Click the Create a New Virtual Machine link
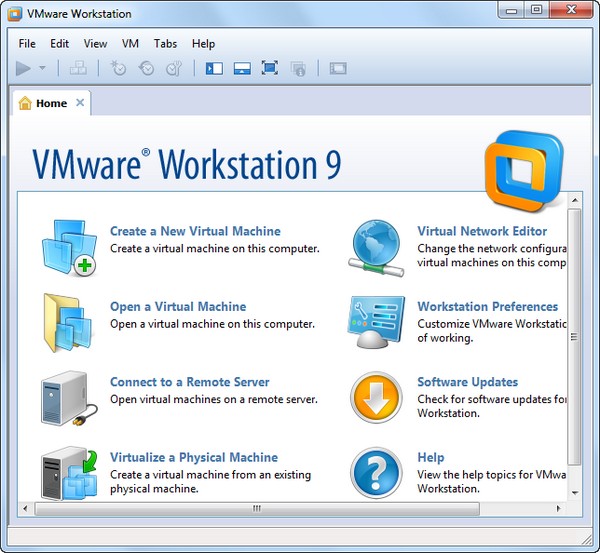600x553 pixels. (x=195, y=231)
